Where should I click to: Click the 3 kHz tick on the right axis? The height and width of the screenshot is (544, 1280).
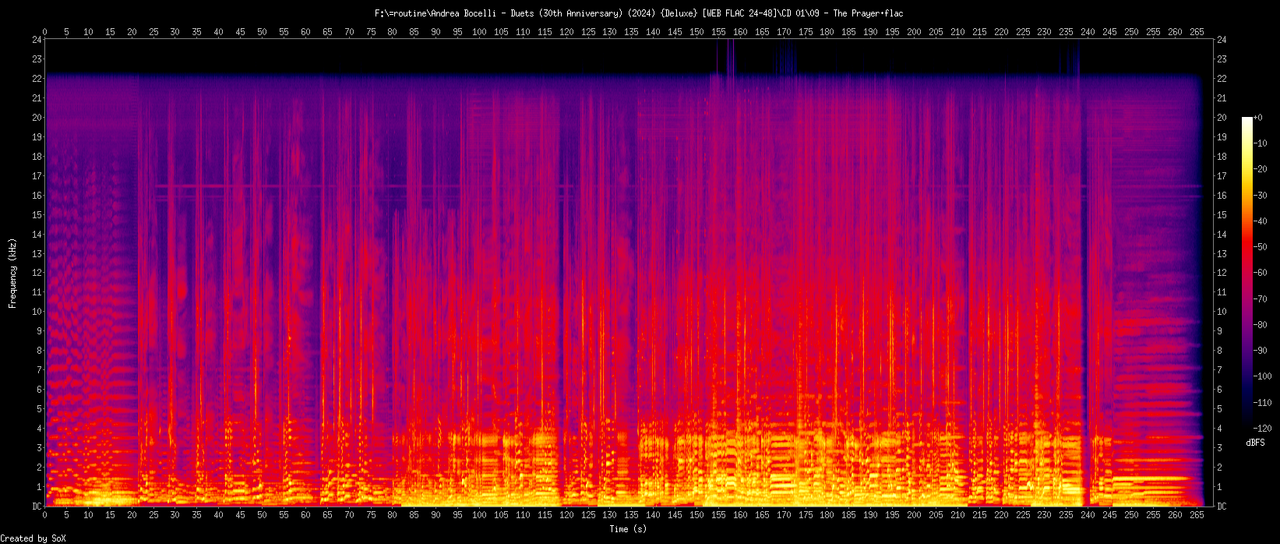point(1220,448)
